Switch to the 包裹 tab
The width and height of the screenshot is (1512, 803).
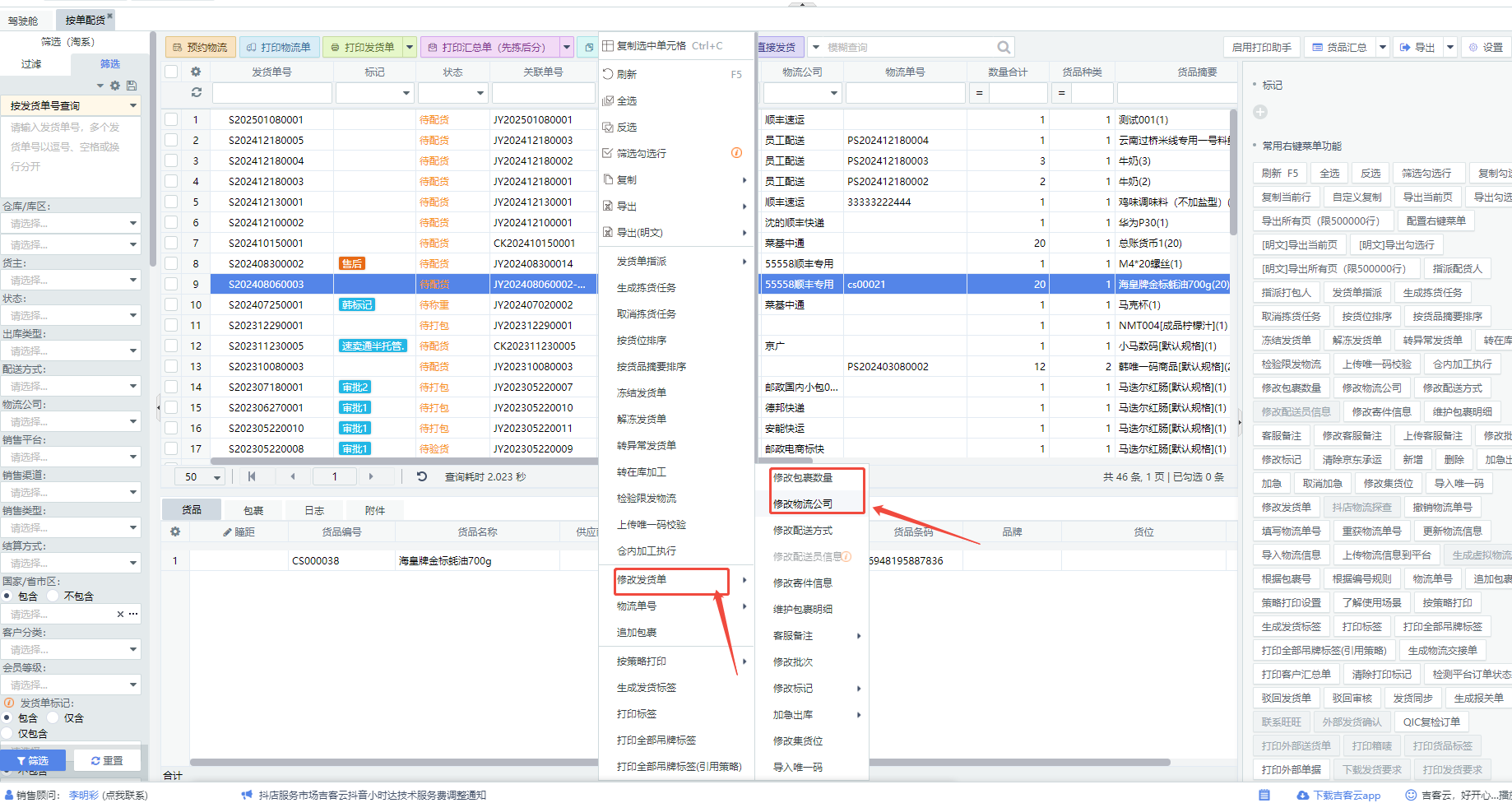click(x=253, y=510)
